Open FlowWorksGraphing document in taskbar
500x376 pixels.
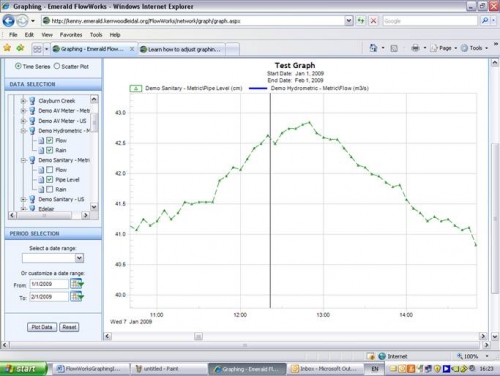click(92, 369)
